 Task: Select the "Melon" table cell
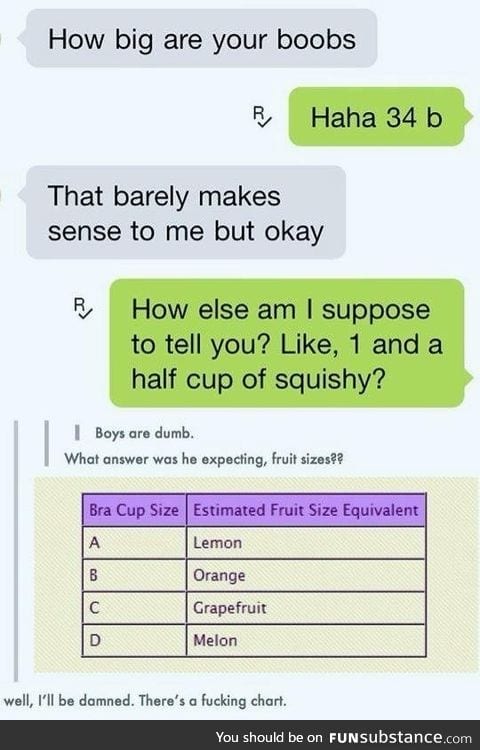pos(306,640)
